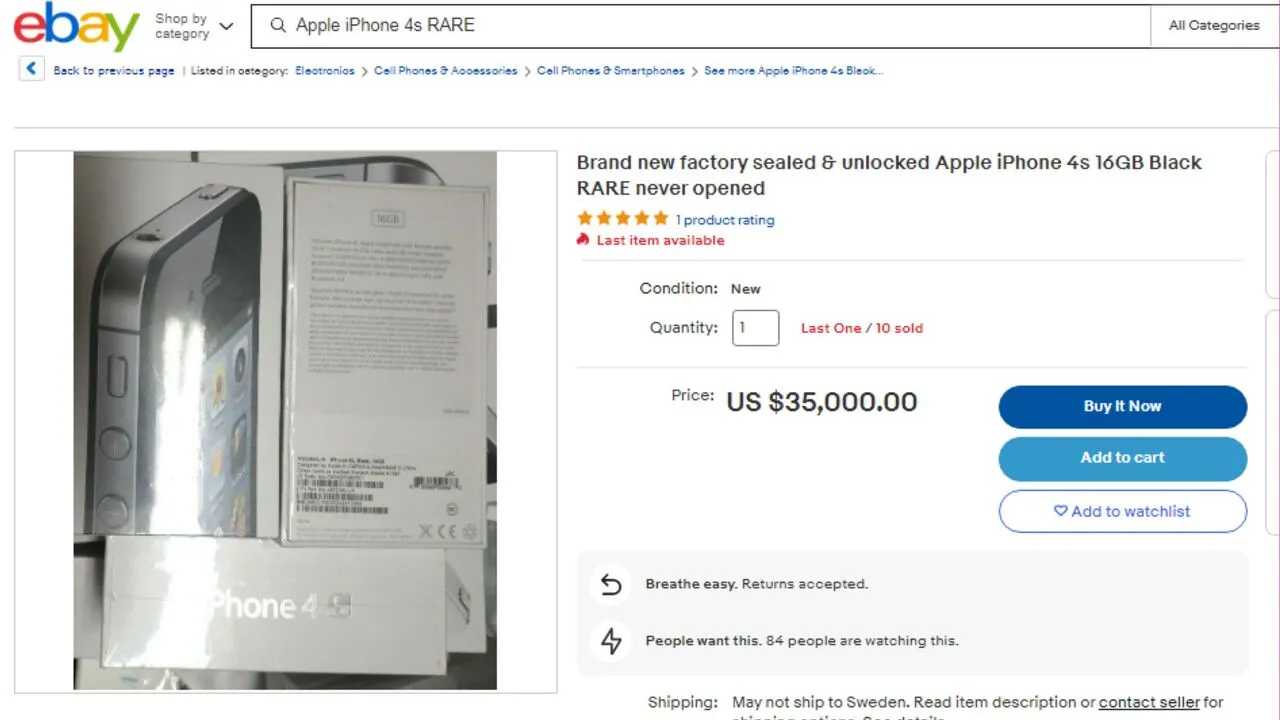
Task: Click the Add to cart button
Action: pos(1122,458)
